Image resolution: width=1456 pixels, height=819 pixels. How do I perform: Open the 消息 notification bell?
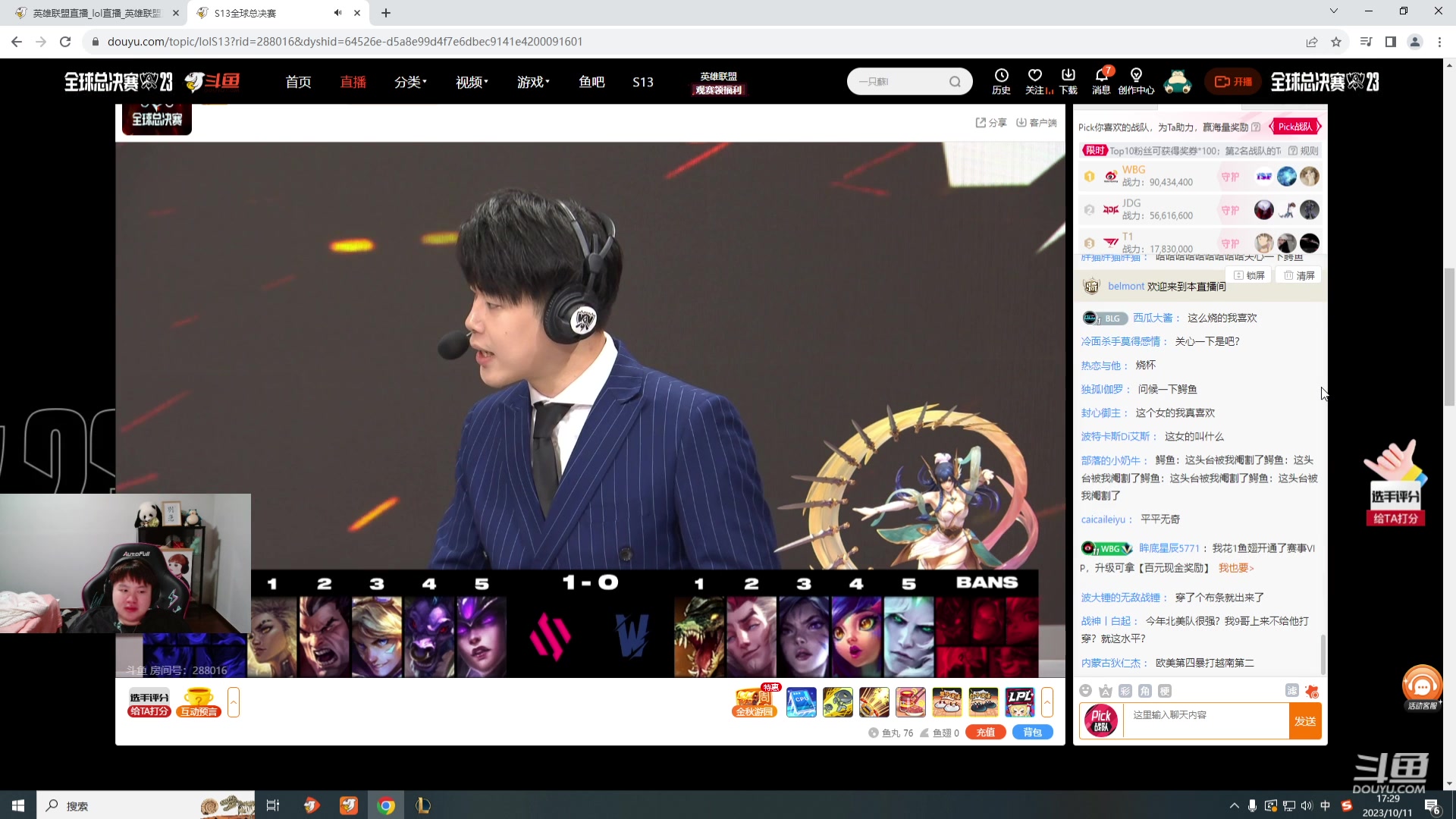(1101, 81)
